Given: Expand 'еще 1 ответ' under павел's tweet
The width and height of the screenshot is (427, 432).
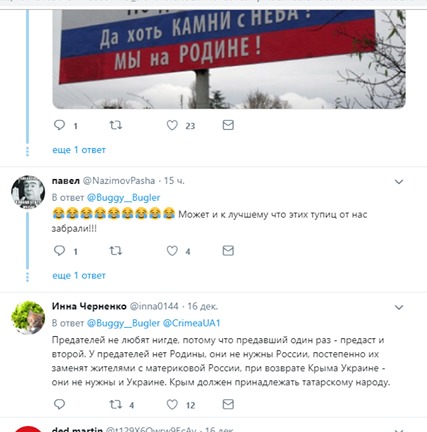Looking at the screenshot, I should tap(79, 276).
